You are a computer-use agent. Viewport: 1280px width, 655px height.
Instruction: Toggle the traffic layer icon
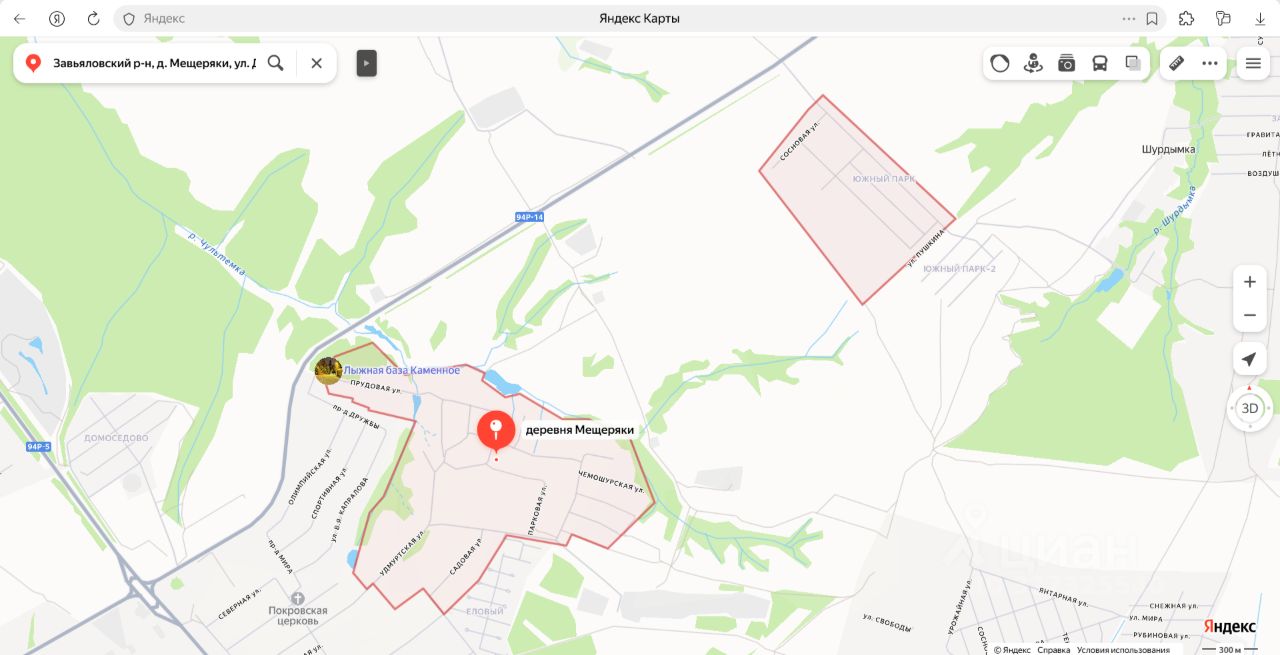[1000, 63]
